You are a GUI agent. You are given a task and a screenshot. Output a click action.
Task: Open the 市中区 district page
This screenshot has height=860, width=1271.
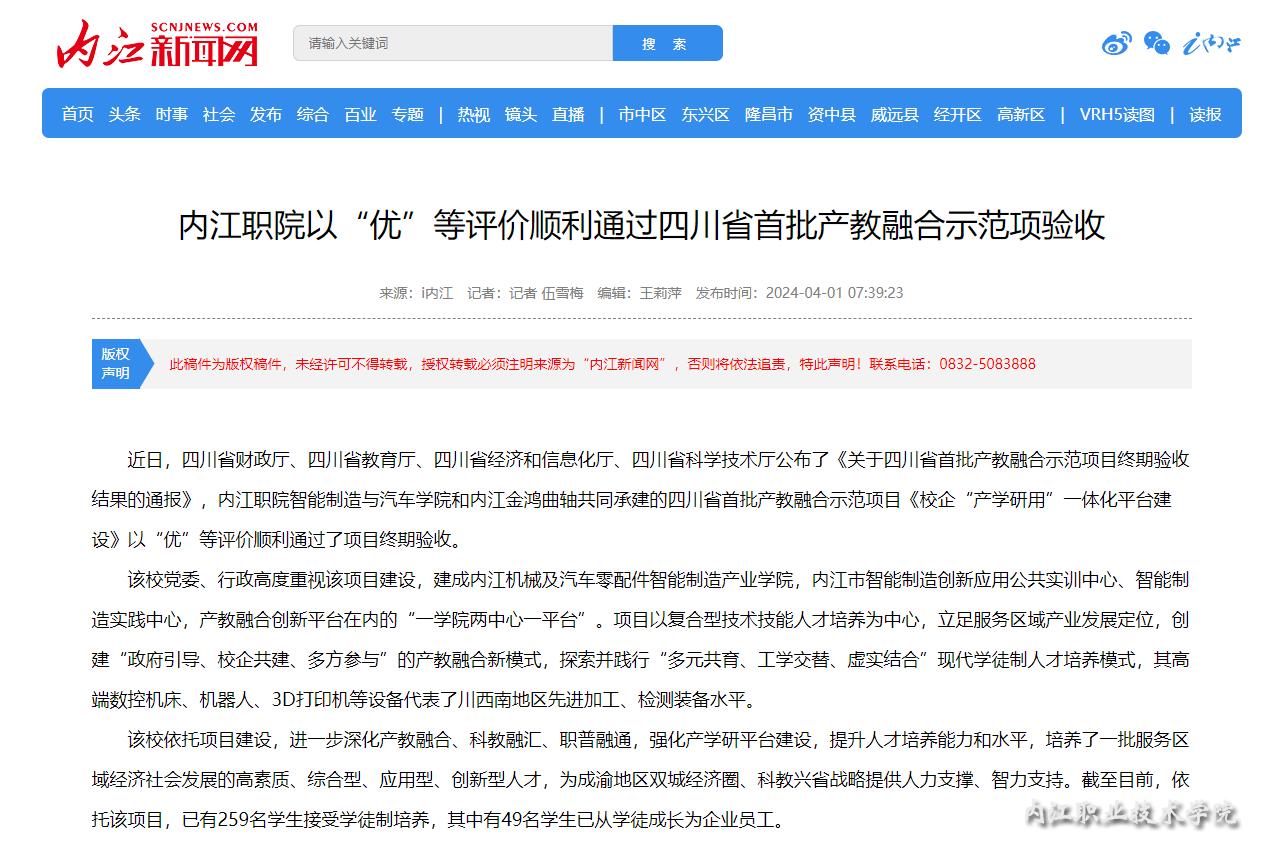pos(642,114)
